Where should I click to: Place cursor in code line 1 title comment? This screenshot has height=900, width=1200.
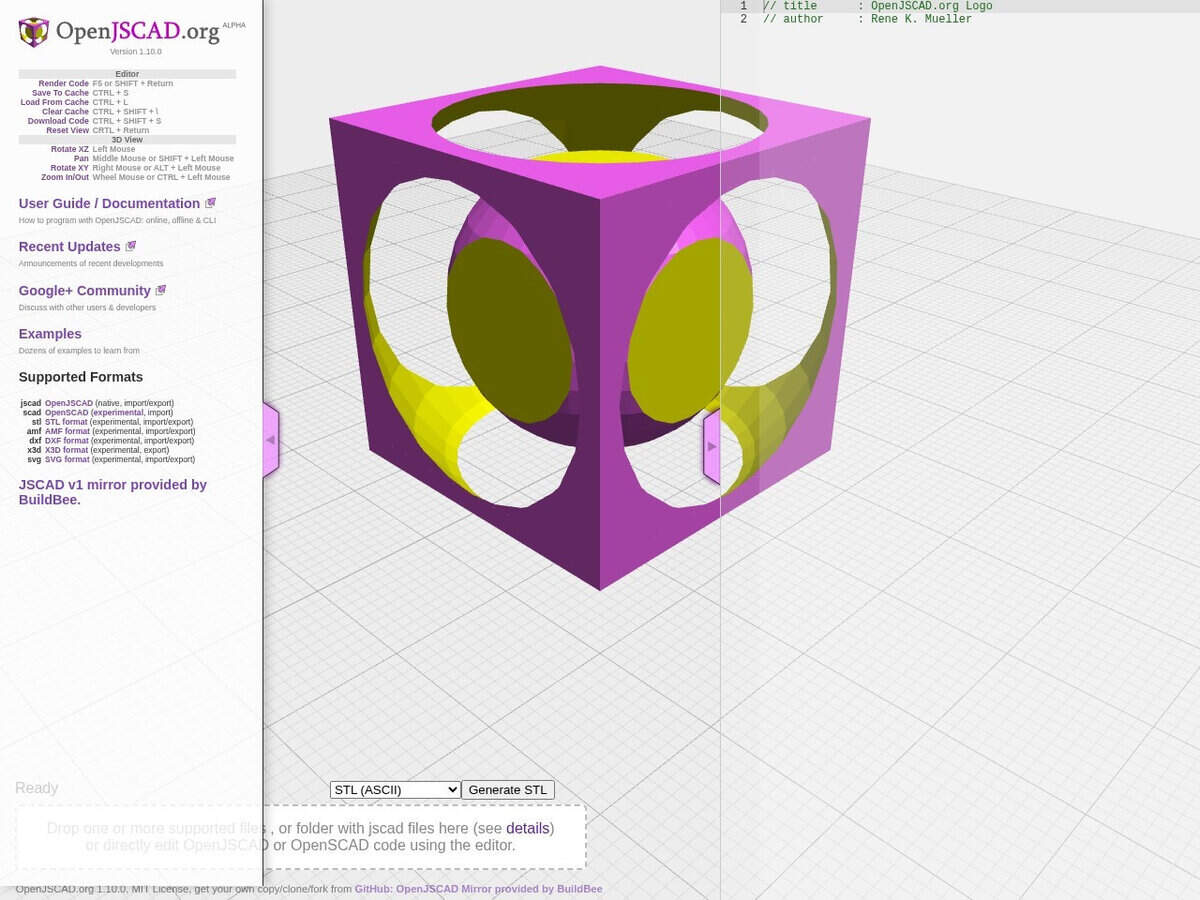[878, 6]
